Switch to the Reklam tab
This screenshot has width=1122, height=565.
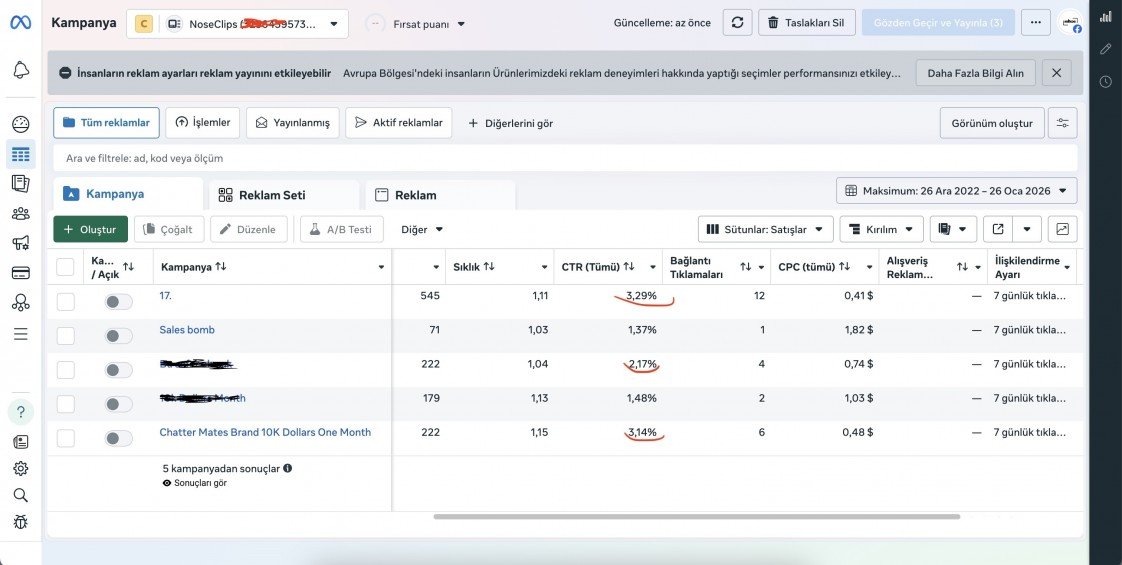(440, 195)
